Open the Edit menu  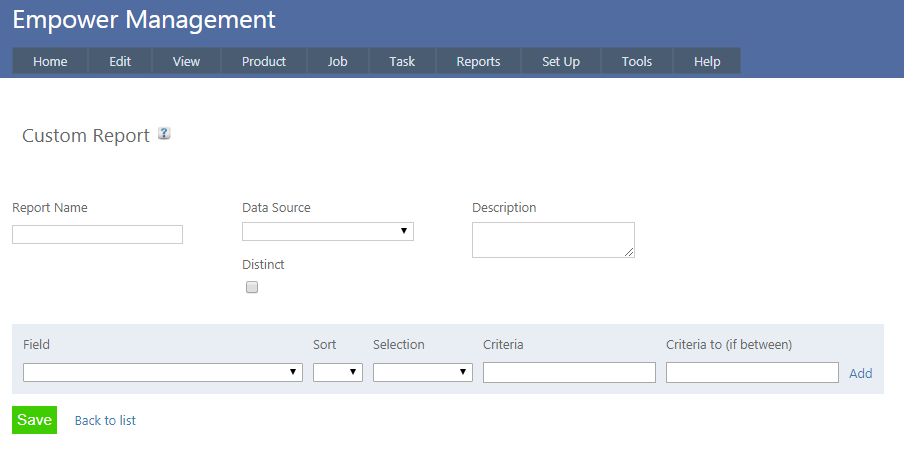coord(120,61)
